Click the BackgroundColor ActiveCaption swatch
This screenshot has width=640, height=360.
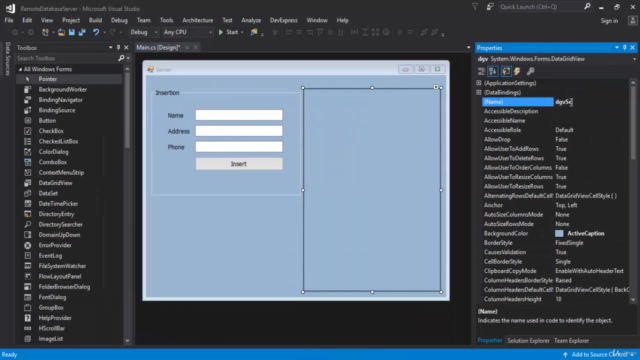point(559,233)
